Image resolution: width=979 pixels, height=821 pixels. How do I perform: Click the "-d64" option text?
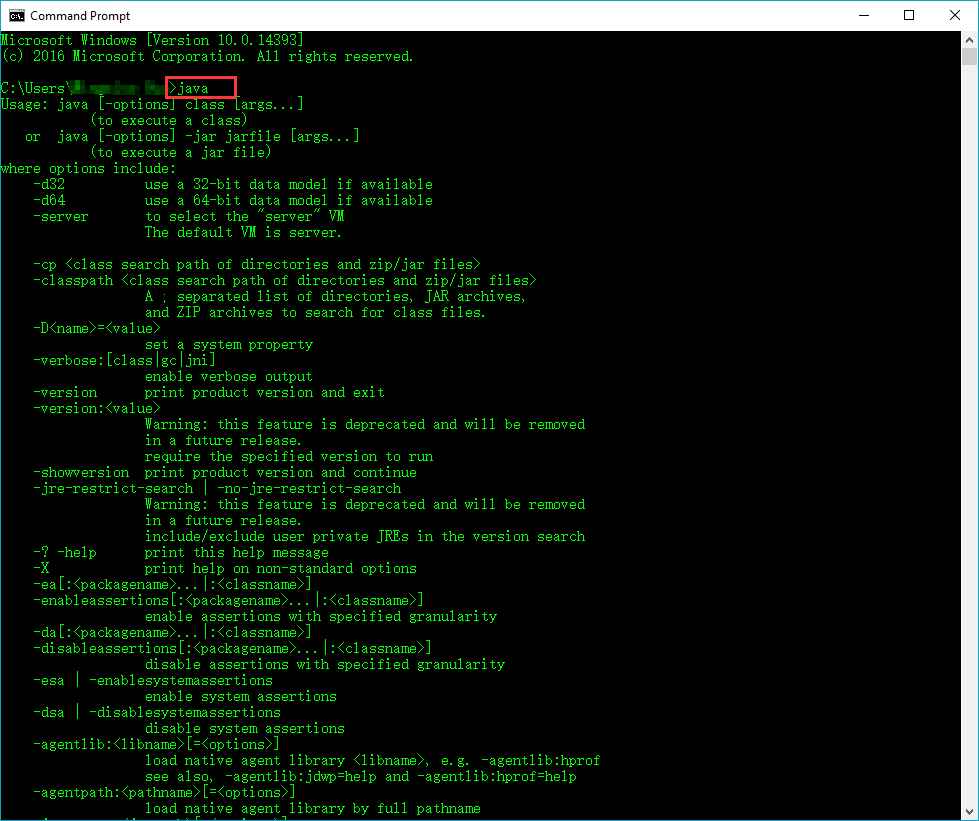click(x=49, y=201)
